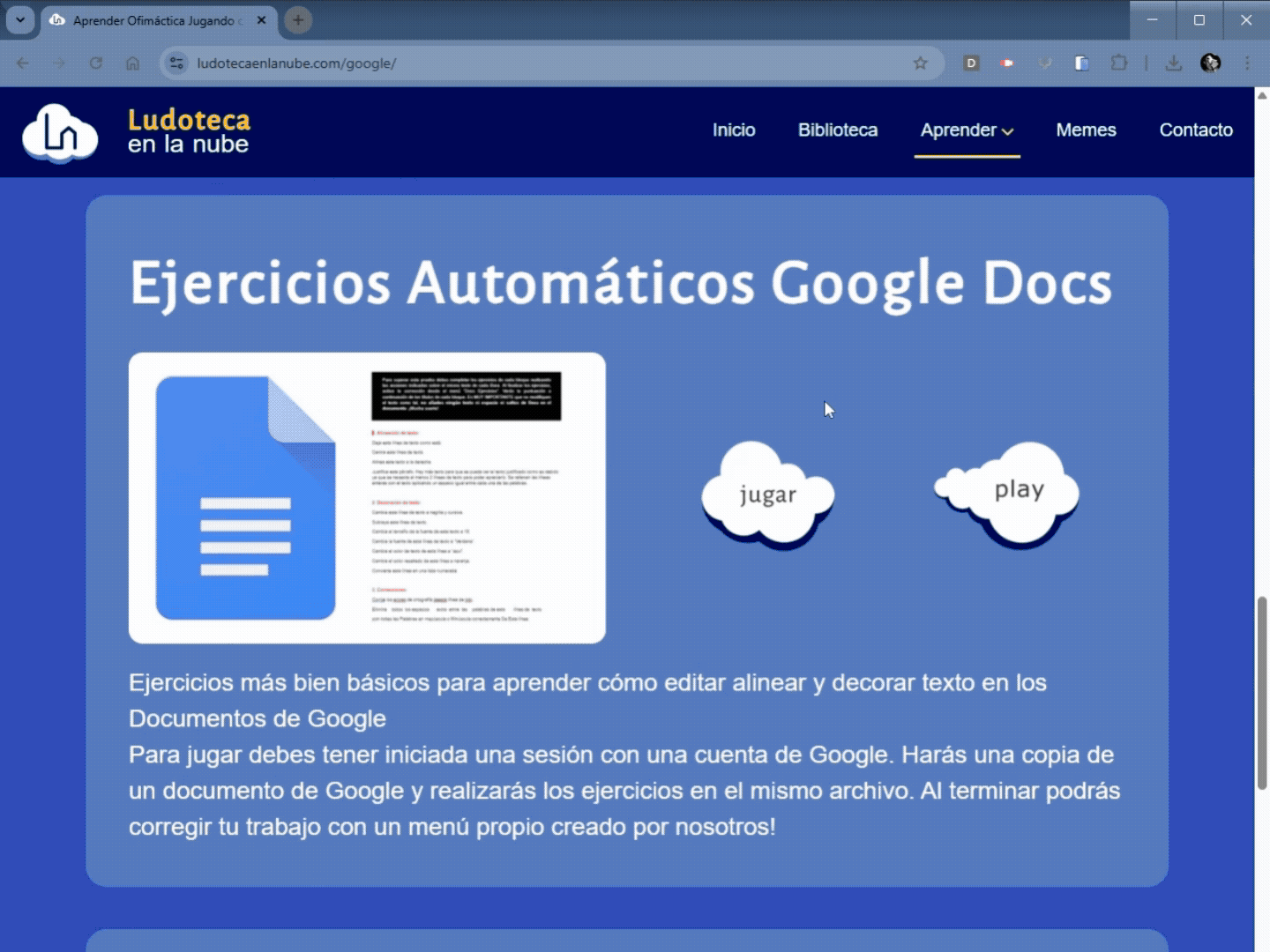Click the Ludoteca cloud logo
The image size is (1270, 952).
coord(59,132)
